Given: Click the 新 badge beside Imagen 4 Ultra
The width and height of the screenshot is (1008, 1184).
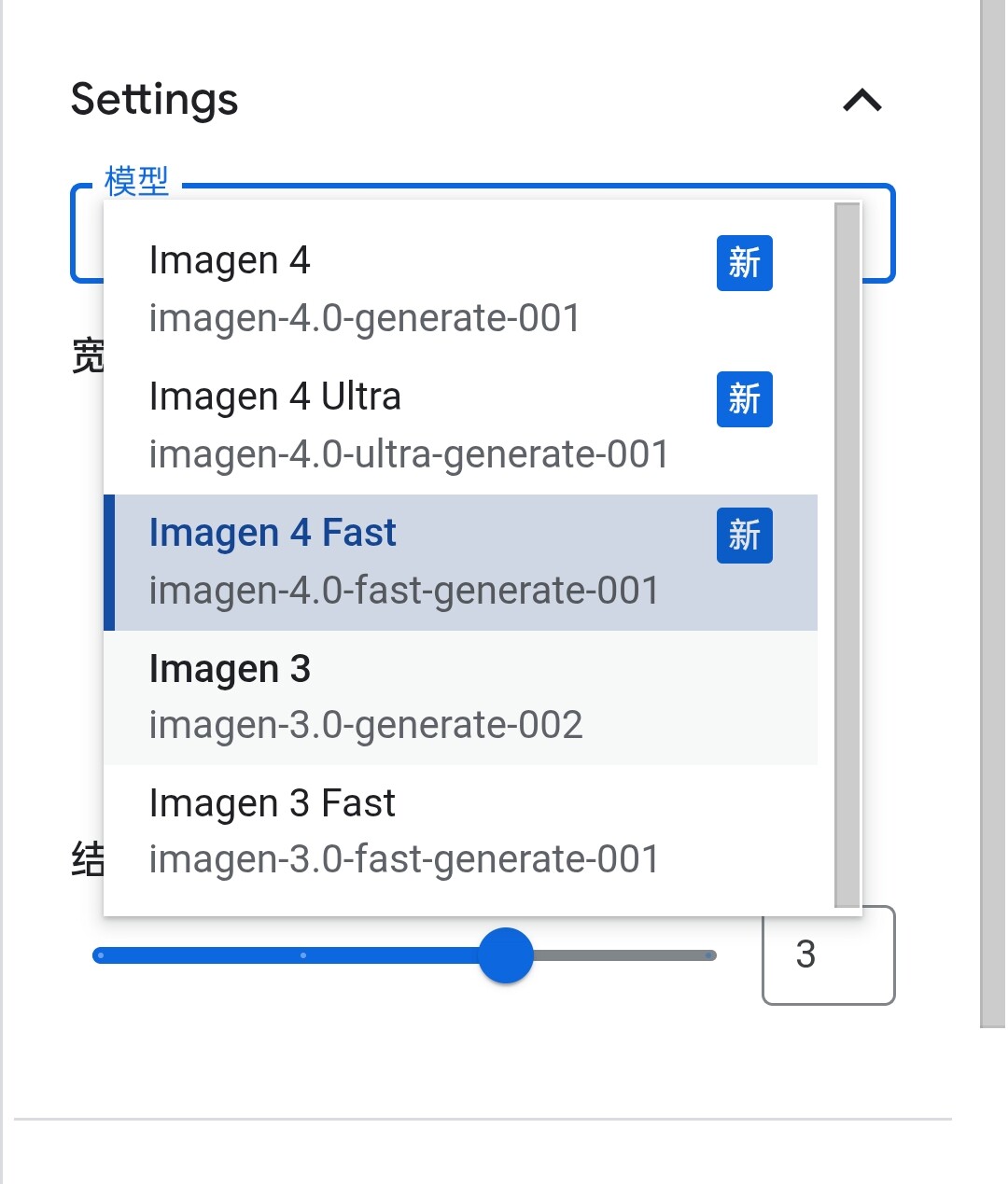Looking at the screenshot, I should point(745,399).
